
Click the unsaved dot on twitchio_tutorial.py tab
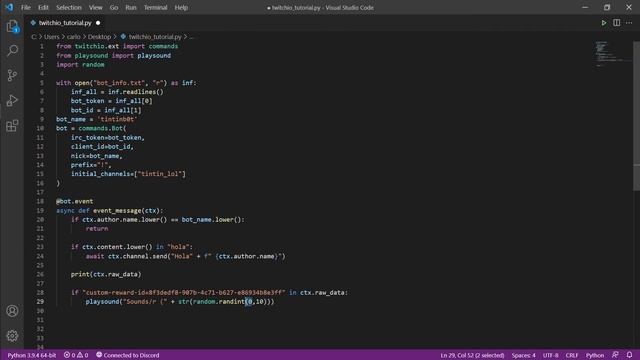tap(98, 23)
